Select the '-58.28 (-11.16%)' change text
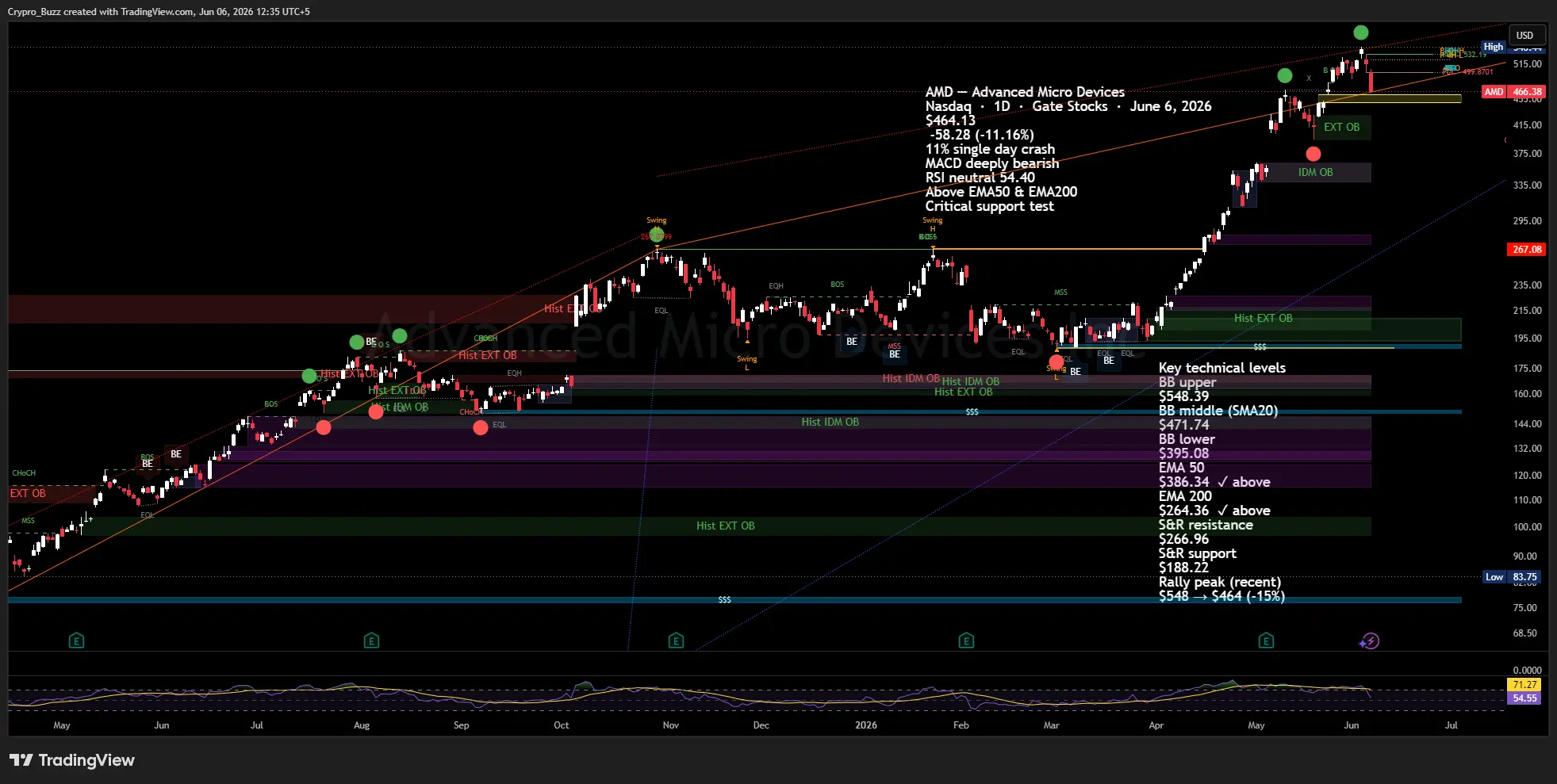Viewport: 1557px width, 784px height. click(x=983, y=135)
